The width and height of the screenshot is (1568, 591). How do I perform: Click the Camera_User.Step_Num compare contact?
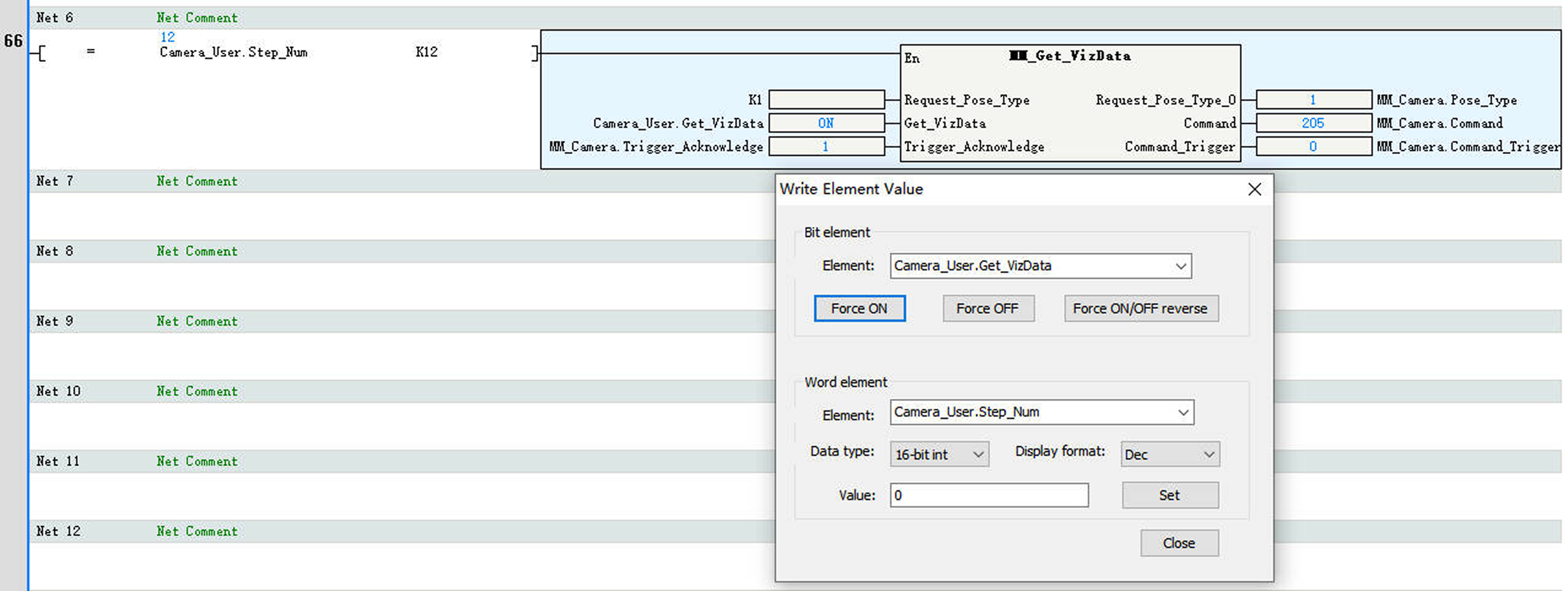pos(233,52)
